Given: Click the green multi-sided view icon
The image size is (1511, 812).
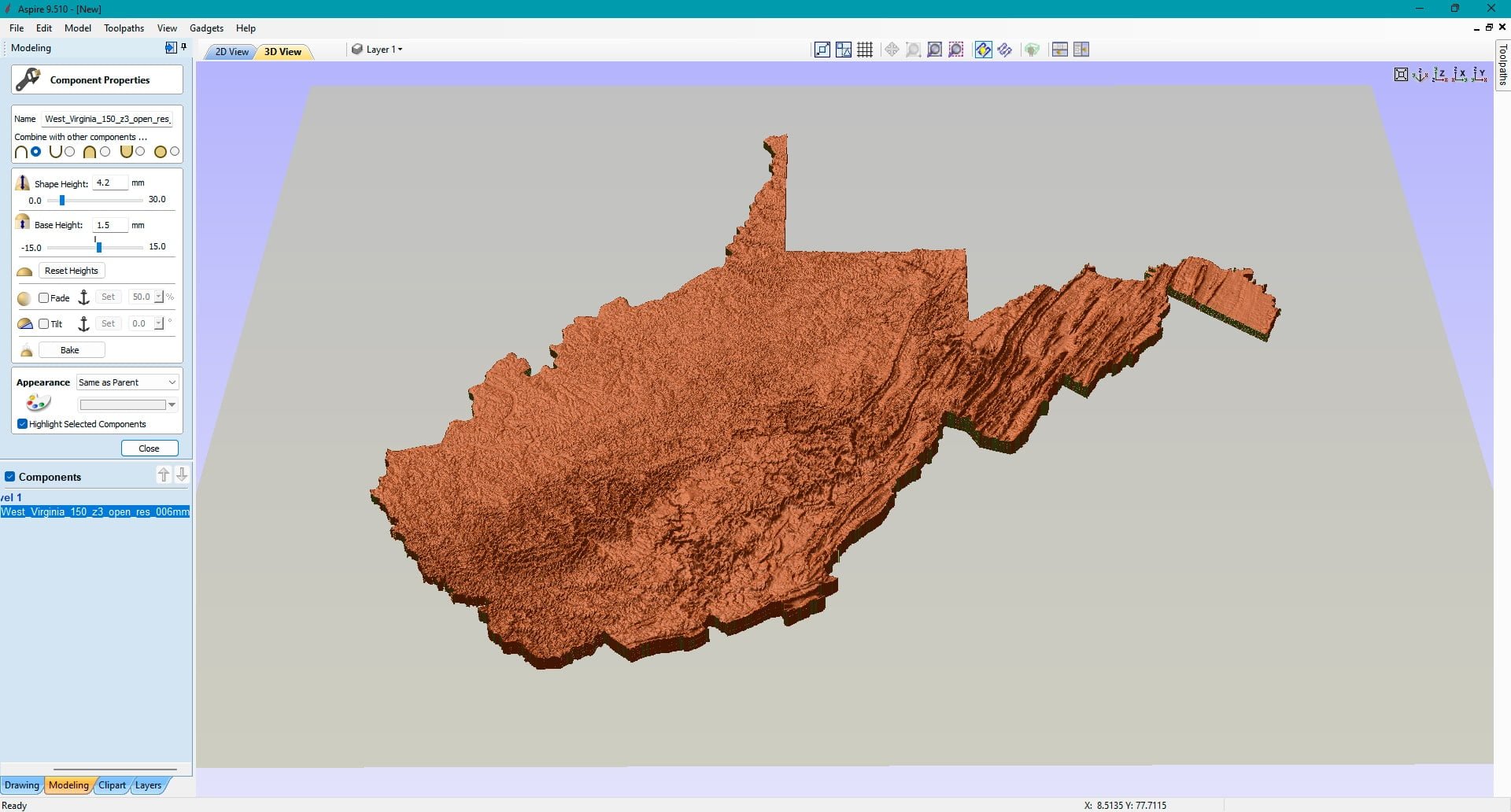Looking at the screenshot, I should tap(1032, 50).
